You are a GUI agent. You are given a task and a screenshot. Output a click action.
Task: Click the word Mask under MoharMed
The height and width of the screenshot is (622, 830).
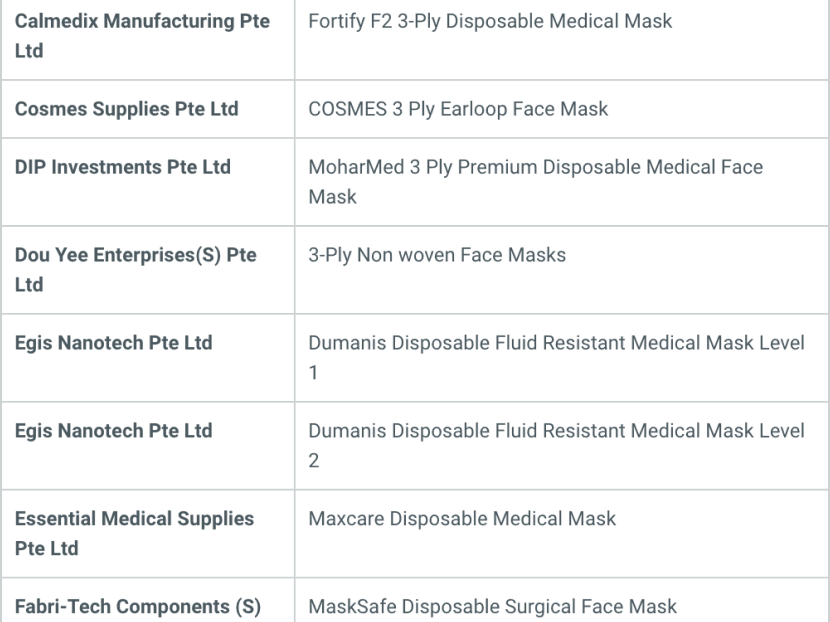332,197
